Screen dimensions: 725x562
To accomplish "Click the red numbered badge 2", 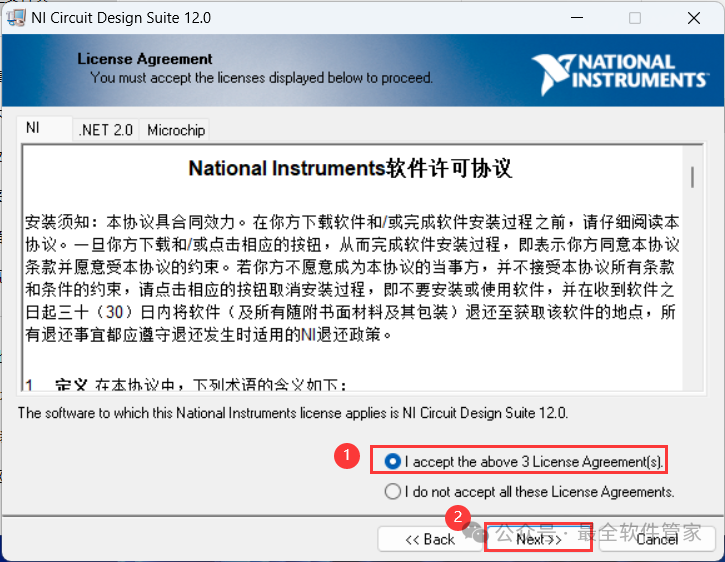I will click(x=457, y=517).
